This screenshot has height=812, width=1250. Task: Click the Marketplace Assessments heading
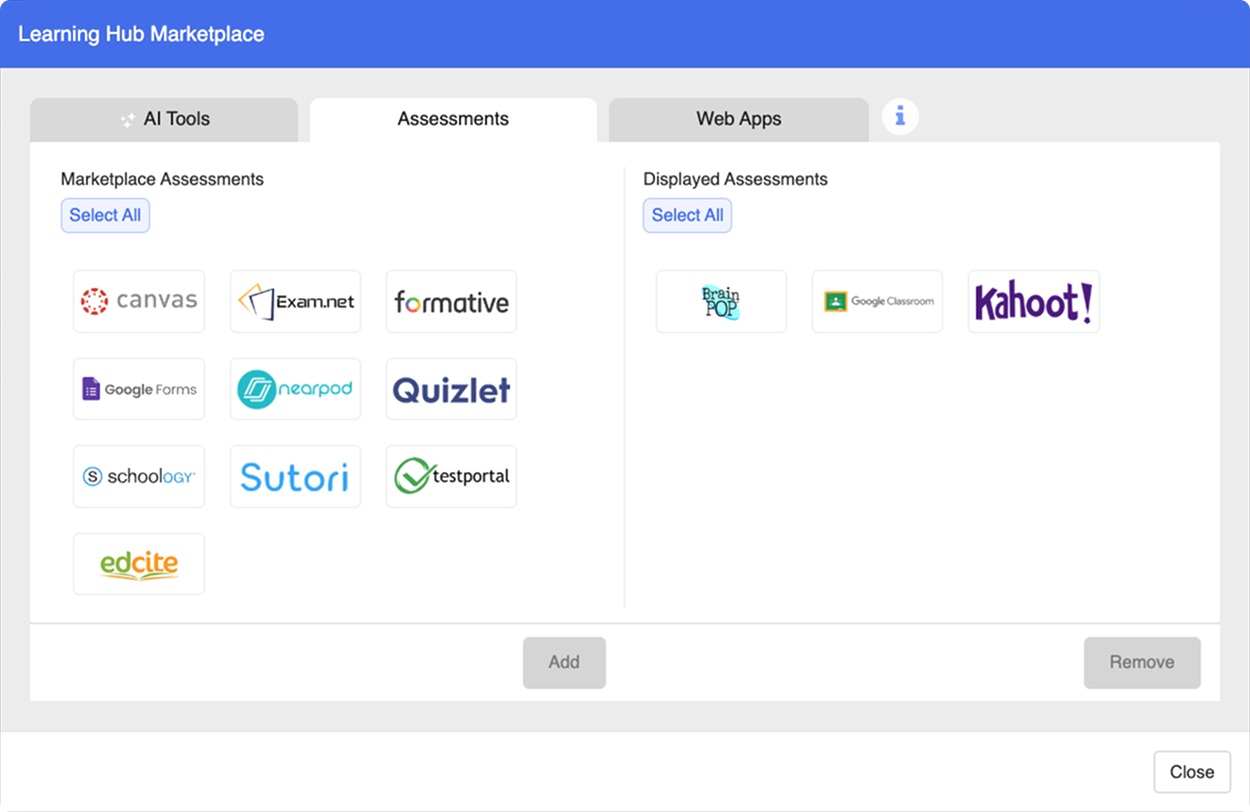pos(162,179)
